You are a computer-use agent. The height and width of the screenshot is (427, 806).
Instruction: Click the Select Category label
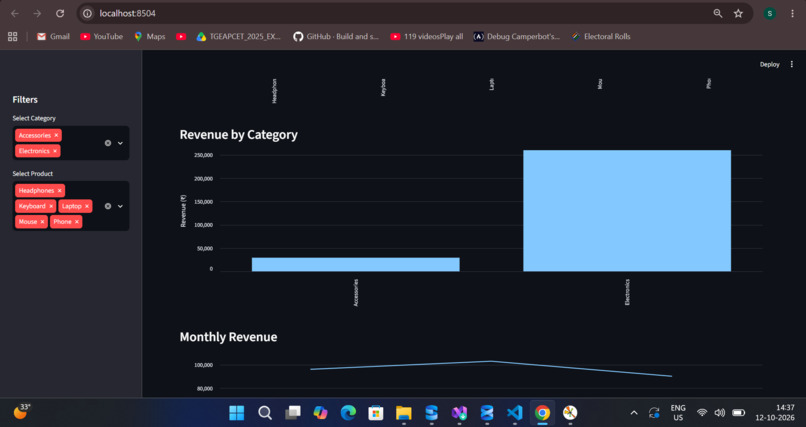point(34,118)
